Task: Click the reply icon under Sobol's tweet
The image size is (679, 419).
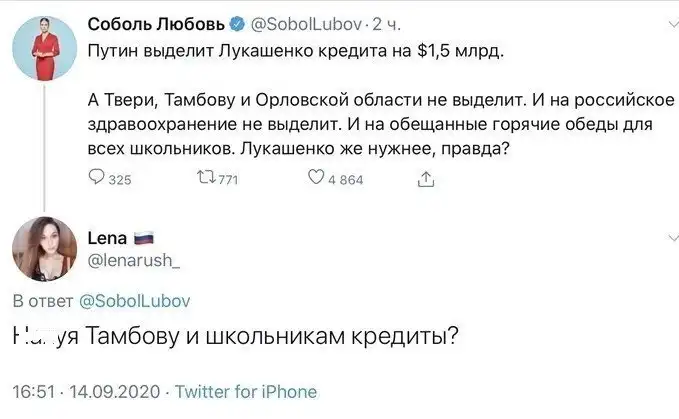Action: pos(97,179)
